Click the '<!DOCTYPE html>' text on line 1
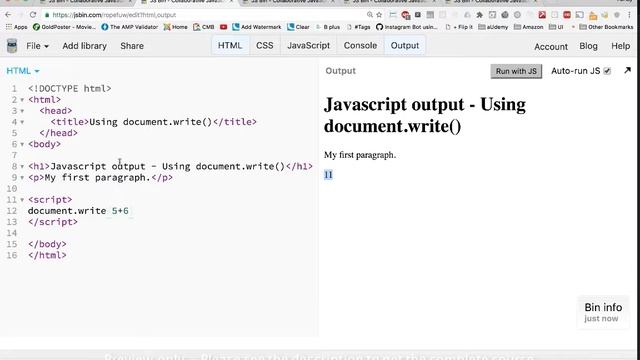Viewport: 640px width, 360px height. click(69, 89)
